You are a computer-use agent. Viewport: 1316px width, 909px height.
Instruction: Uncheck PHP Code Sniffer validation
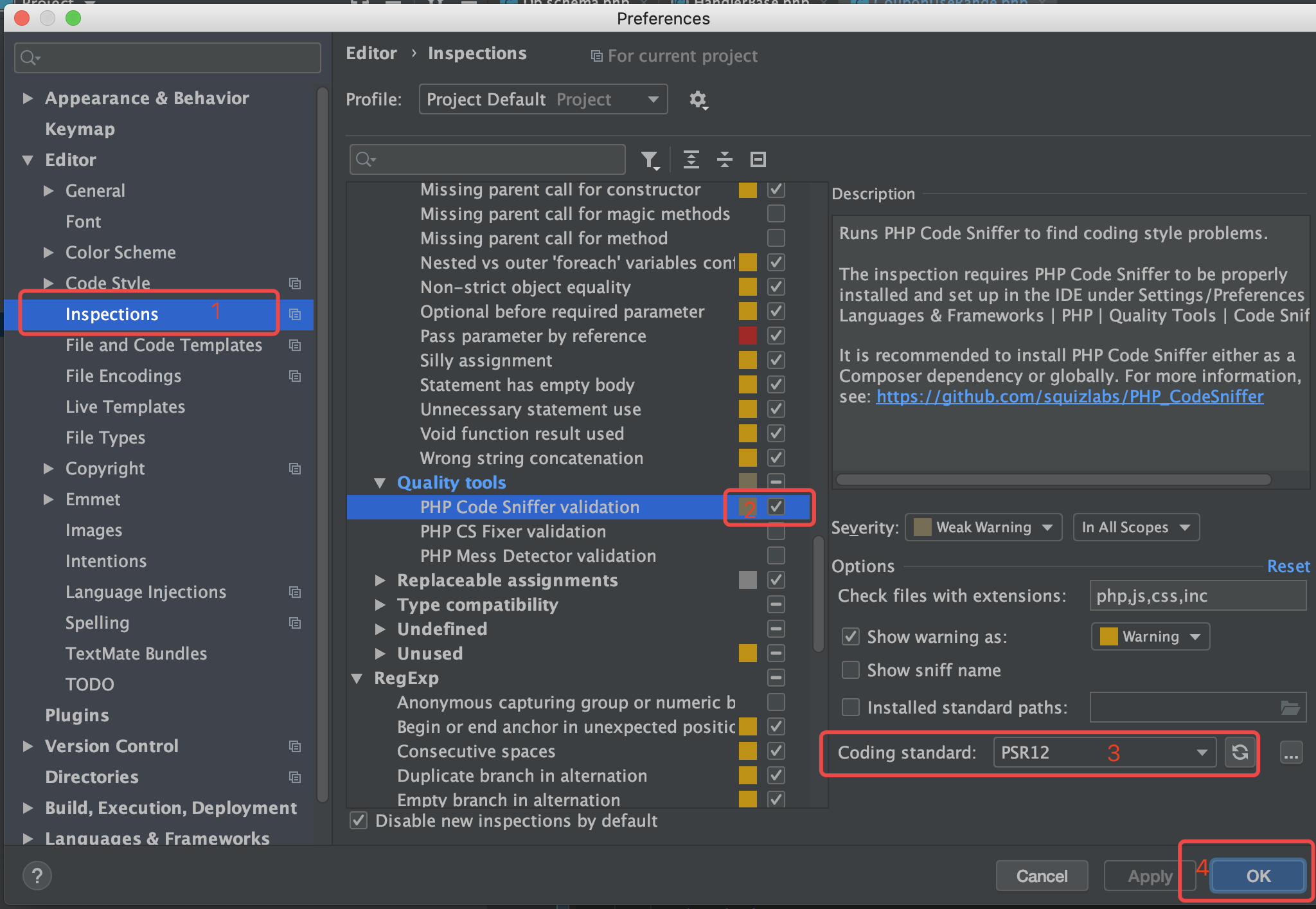point(775,507)
